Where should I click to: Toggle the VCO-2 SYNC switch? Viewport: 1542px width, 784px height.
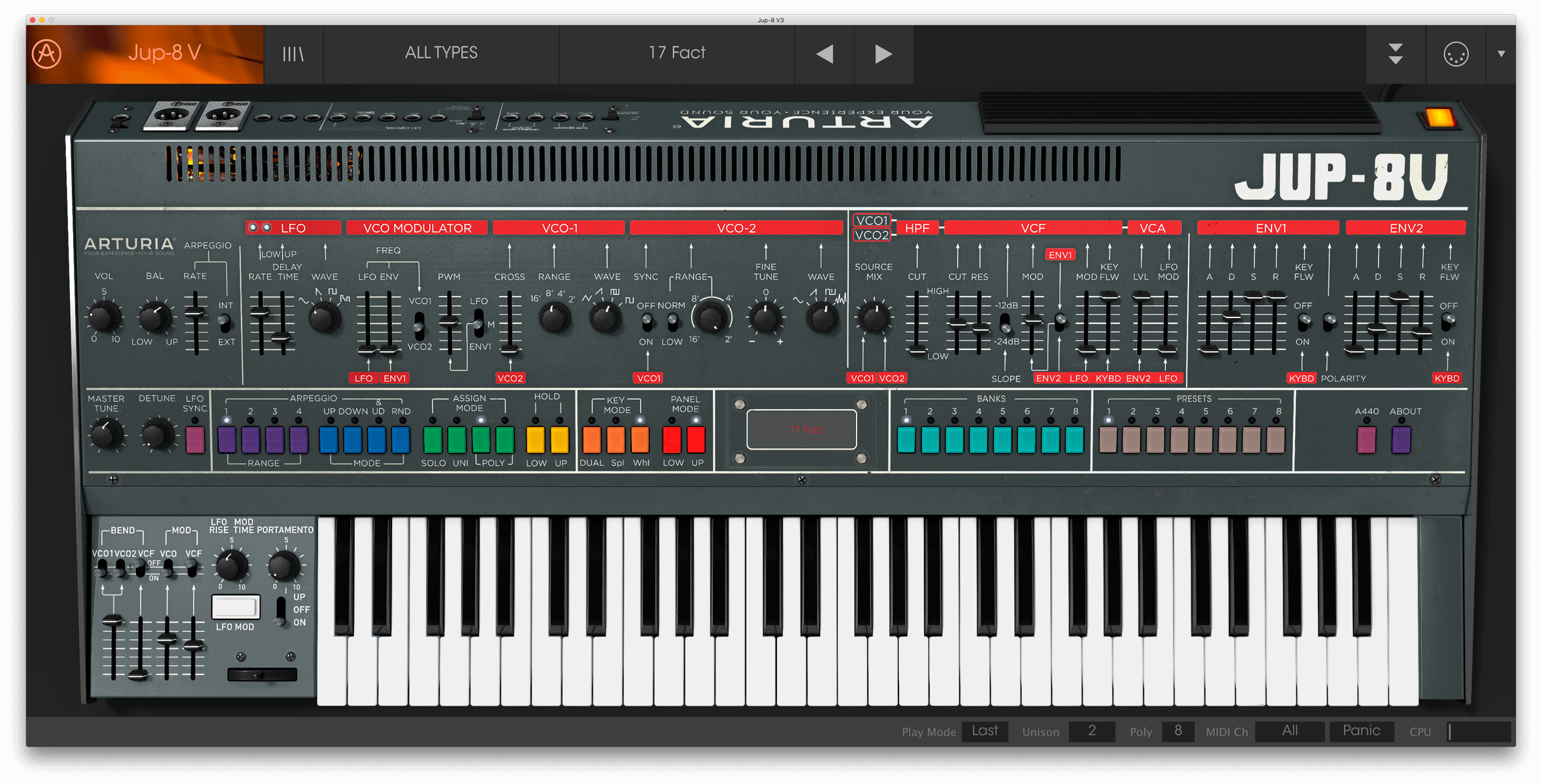click(646, 321)
